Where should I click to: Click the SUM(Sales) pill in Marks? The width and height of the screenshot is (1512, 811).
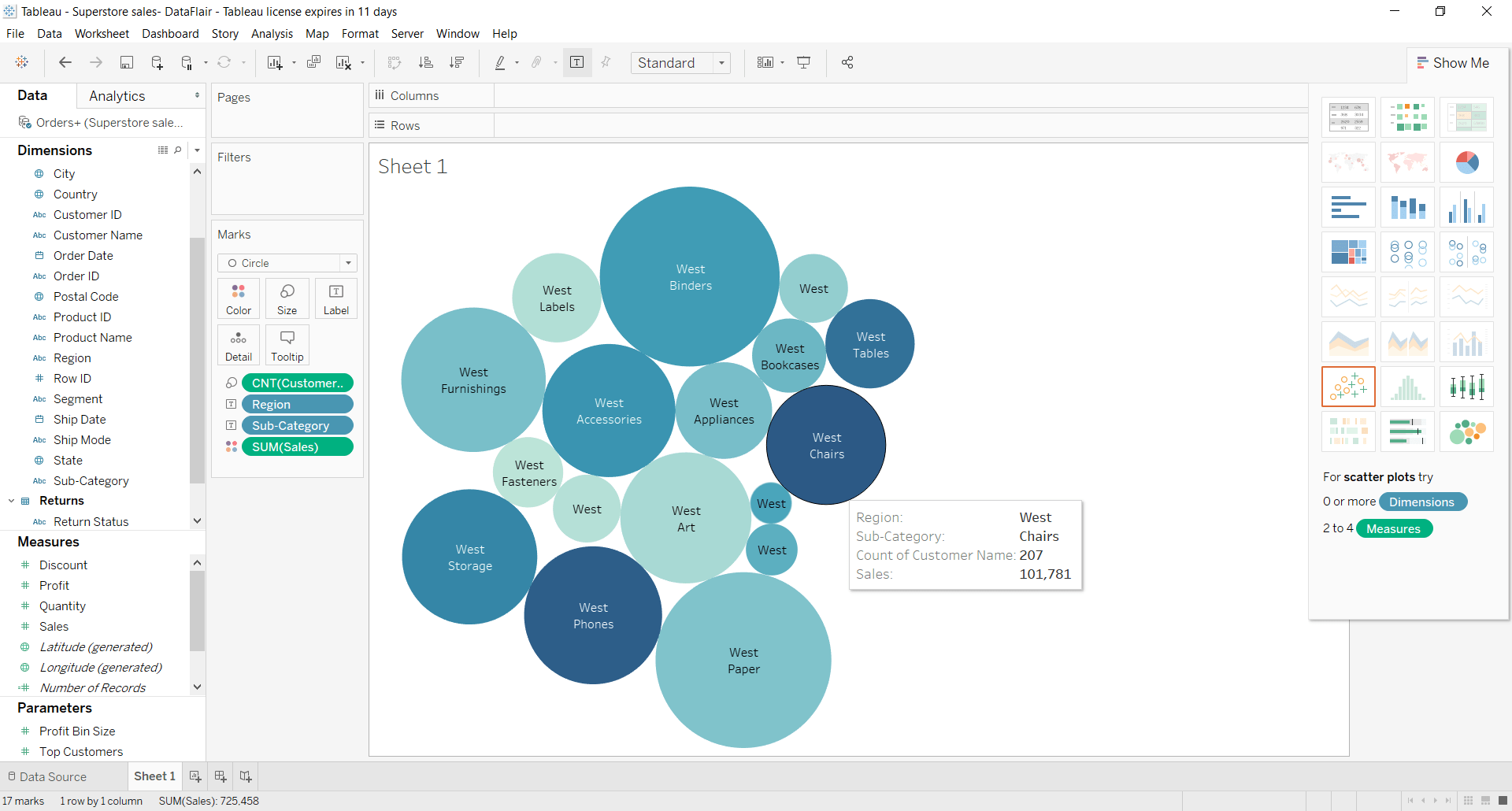tap(297, 446)
